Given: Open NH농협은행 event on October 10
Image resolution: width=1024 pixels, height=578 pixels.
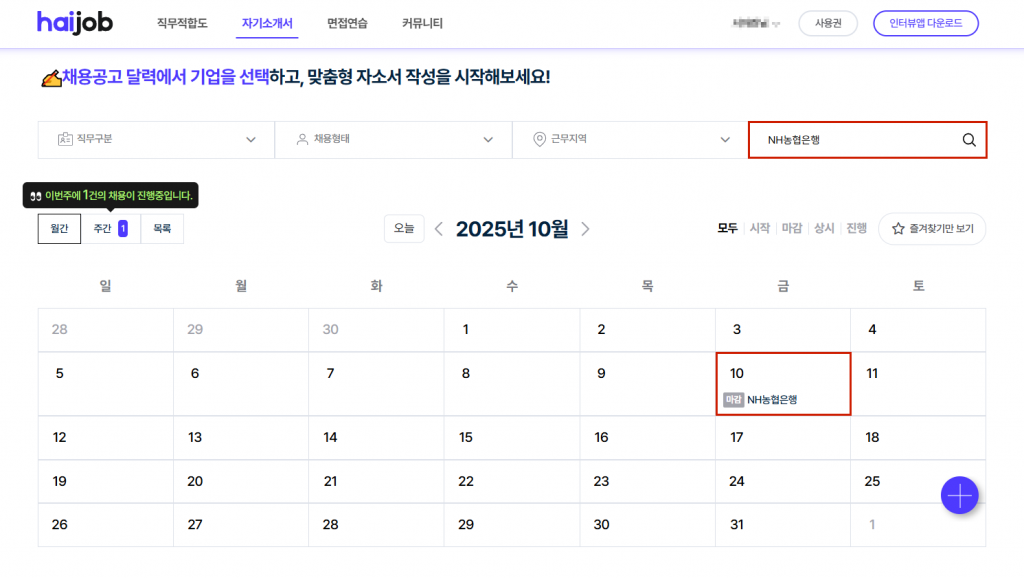Looking at the screenshot, I should pos(771,400).
